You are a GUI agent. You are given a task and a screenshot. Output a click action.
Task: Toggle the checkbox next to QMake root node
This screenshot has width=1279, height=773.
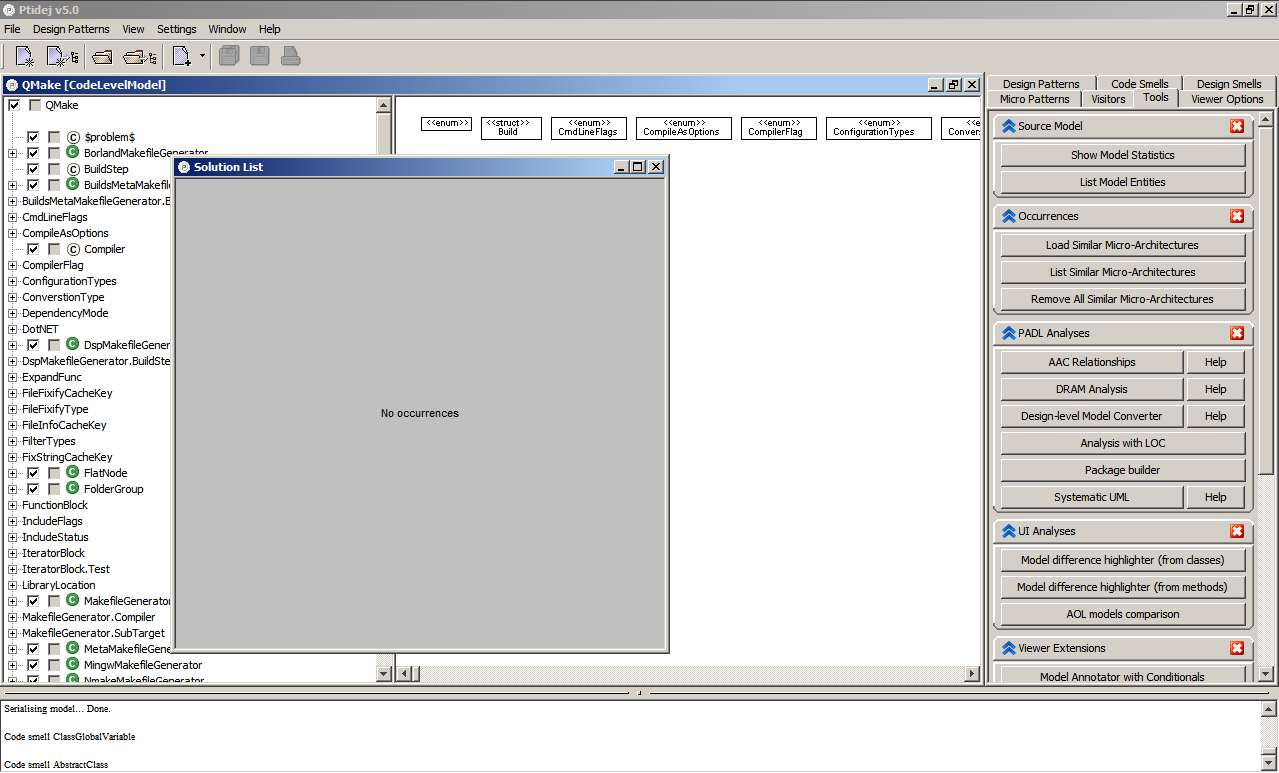(14, 104)
